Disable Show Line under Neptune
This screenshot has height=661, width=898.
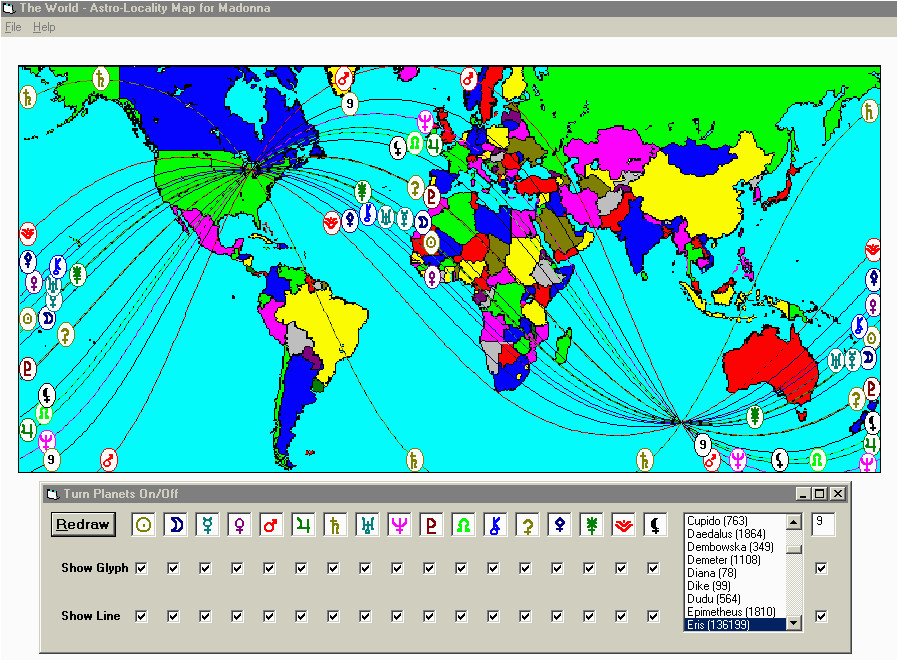tap(397, 616)
